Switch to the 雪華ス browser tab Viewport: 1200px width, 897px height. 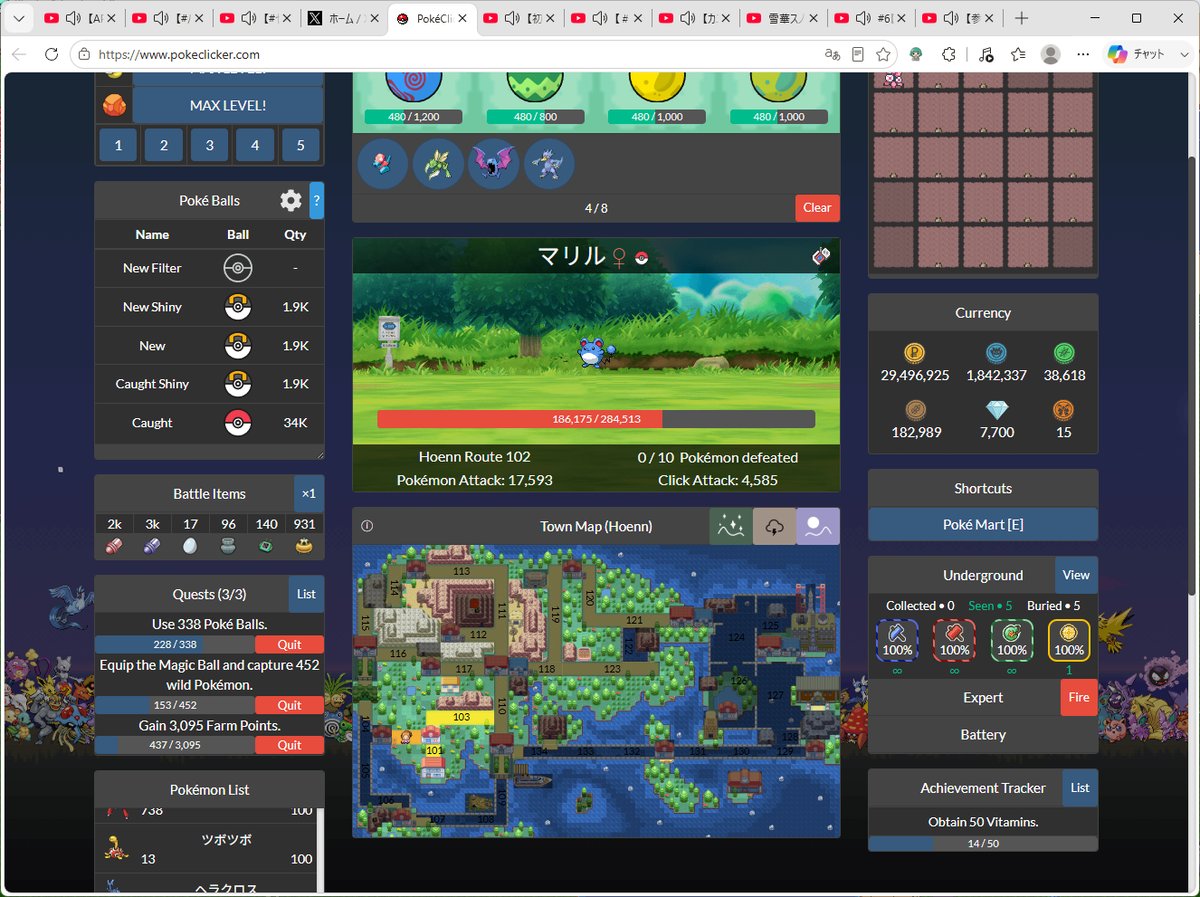pos(783,18)
